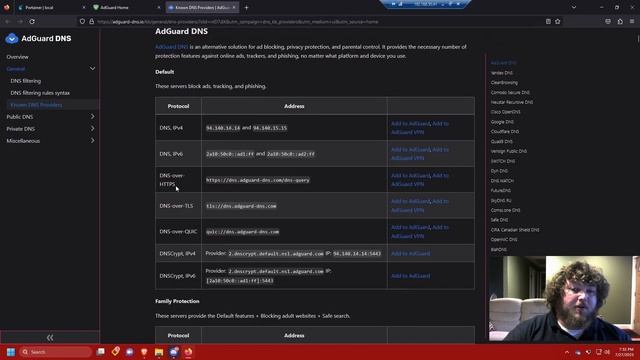Jump to Quad9 DNS in page contents
Screen dimensions: 640x360
pos(502,141)
